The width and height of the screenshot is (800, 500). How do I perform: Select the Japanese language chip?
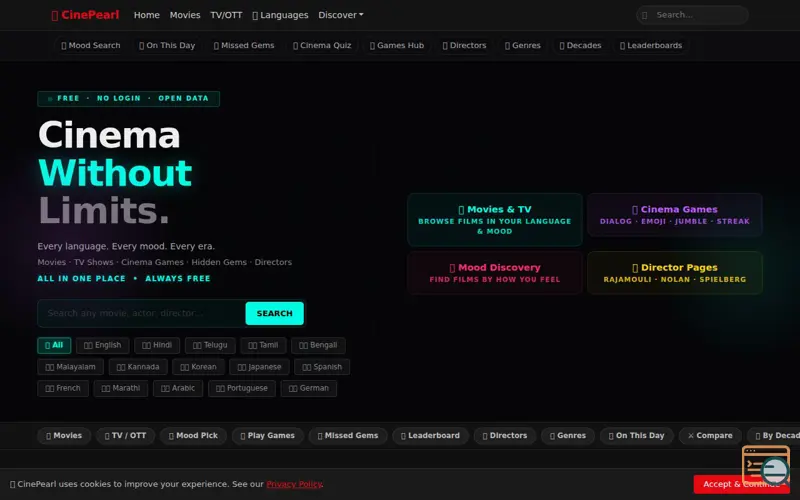click(x=259, y=367)
